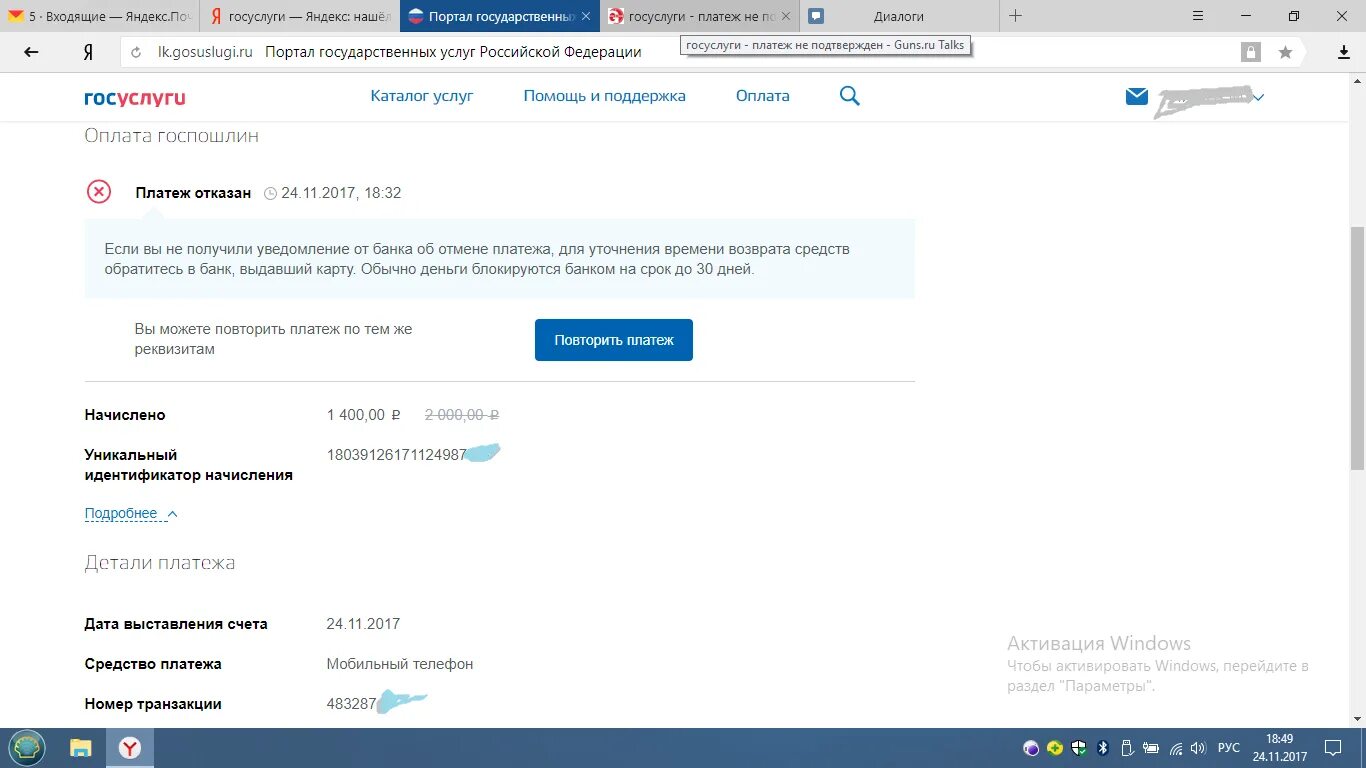Click the Повторить платеж button

coord(614,340)
